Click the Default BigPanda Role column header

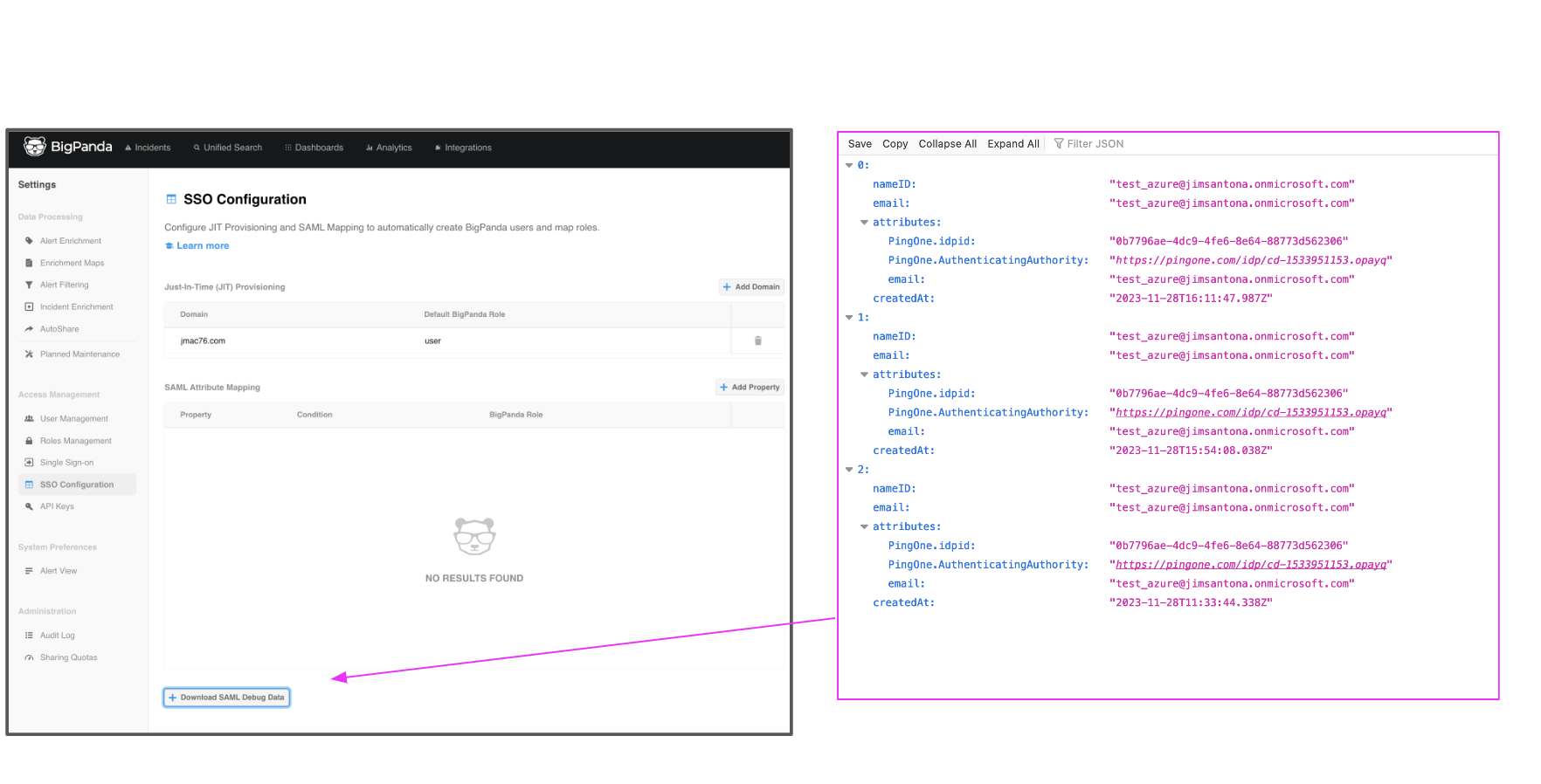coord(464,314)
